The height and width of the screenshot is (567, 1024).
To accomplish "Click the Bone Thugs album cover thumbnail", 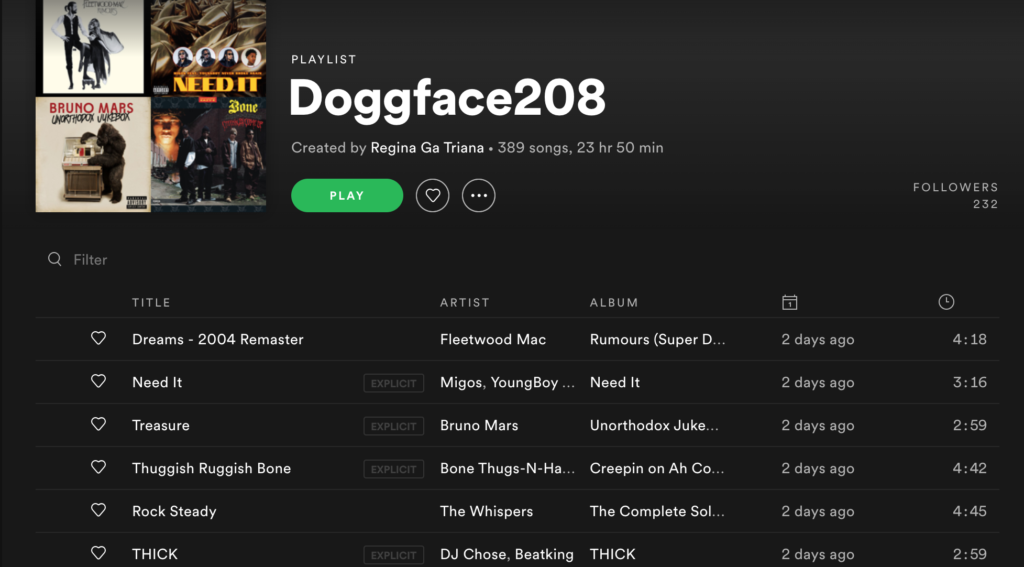I will point(208,154).
